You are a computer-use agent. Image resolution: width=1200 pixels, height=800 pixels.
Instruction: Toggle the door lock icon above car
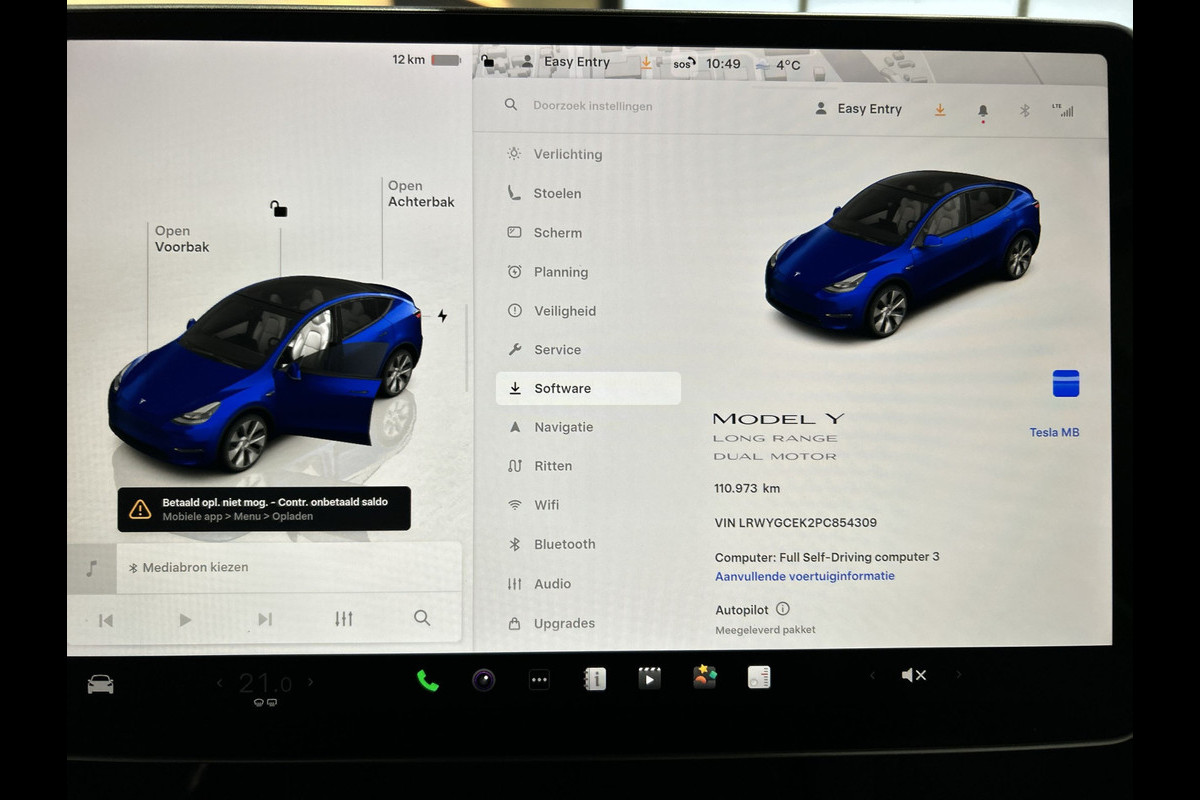coord(279,209)
